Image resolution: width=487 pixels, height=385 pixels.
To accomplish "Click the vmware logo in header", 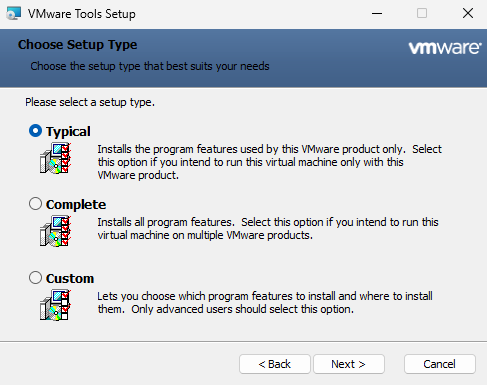I will point(445,48).
